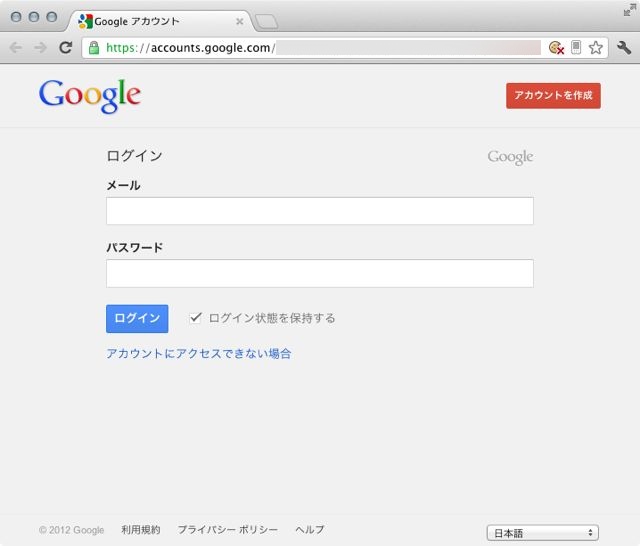Click the zoom window button
Image resolution: width=640 pixels, height=546 pixels.
pyautogui.click(x=52, y=17)
